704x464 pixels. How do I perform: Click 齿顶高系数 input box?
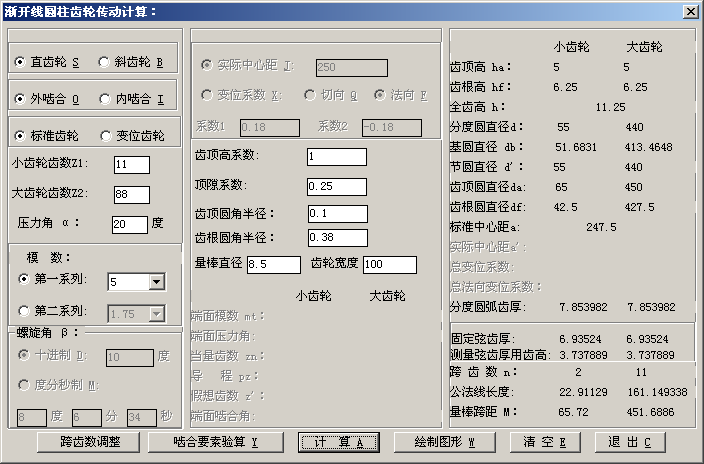[337, 157]
